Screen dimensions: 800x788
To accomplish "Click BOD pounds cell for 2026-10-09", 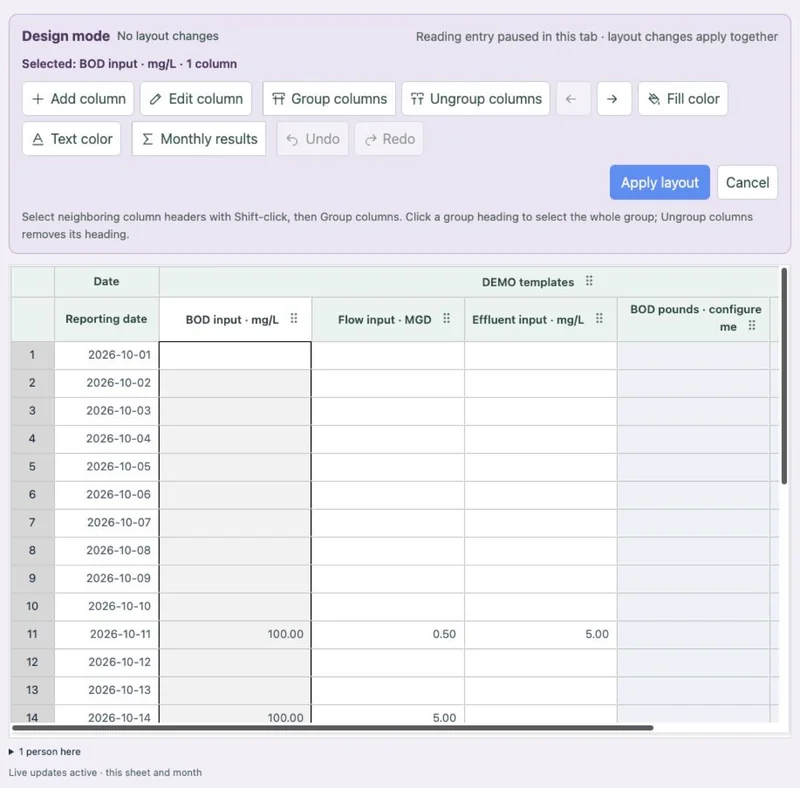I will [693, 578].
